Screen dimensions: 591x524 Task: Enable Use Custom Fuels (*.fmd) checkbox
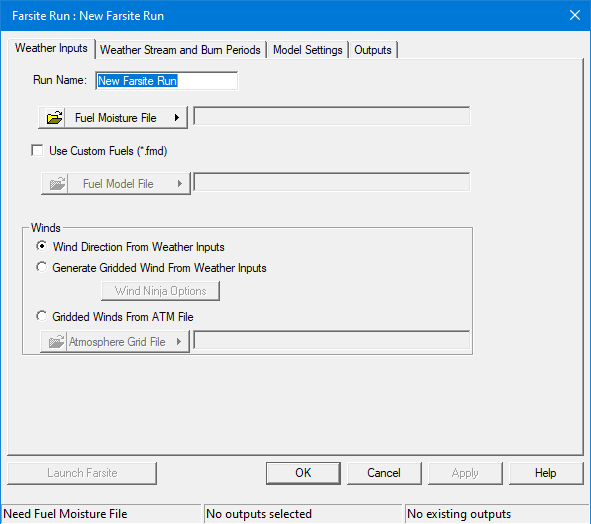pyautogui.click(x=37, y=150)
